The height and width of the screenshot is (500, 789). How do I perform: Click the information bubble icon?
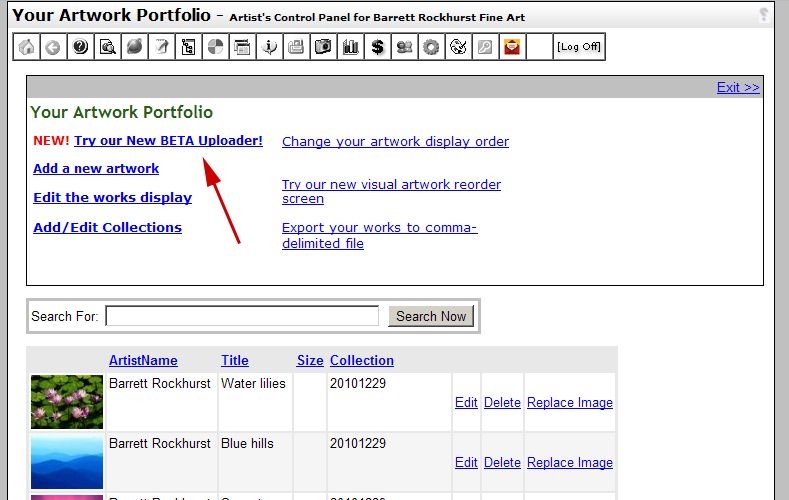[270, 47]
